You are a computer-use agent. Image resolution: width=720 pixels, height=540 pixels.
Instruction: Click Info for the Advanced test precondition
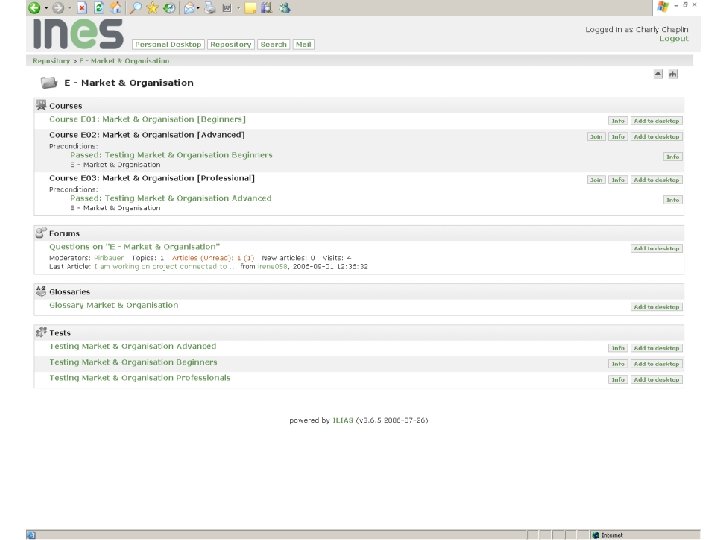click(x=673, y=200)
